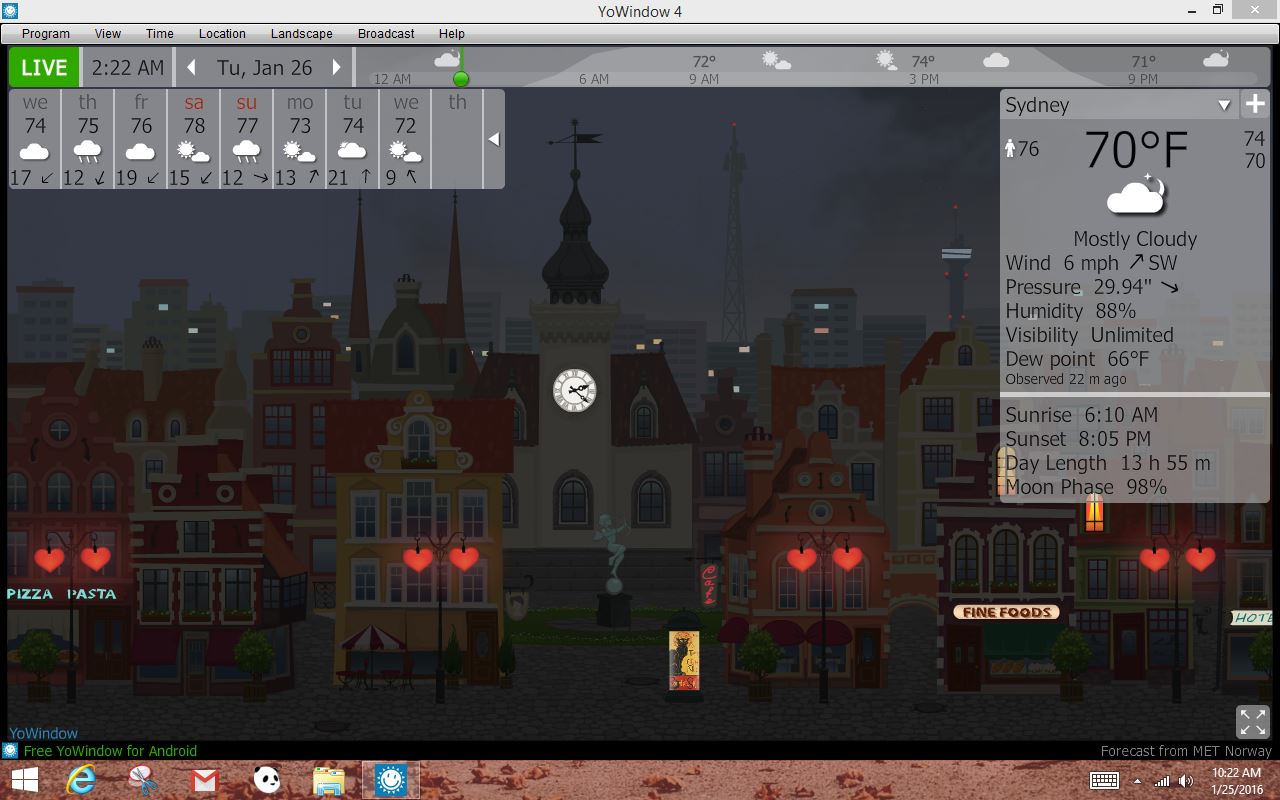Click Forecast from MET Norway link
The height and width of the screenshot is (800, 1280).
tap(1185, 751)
